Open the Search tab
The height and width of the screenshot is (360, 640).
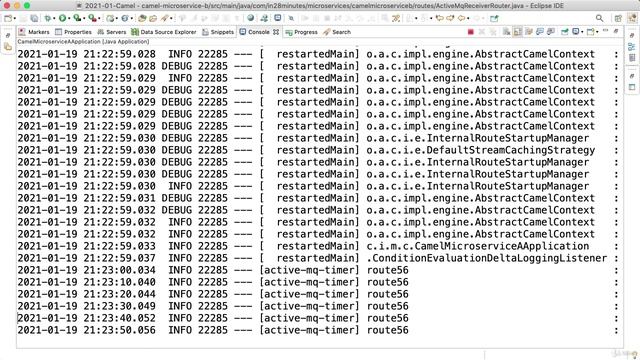[337, 32]
